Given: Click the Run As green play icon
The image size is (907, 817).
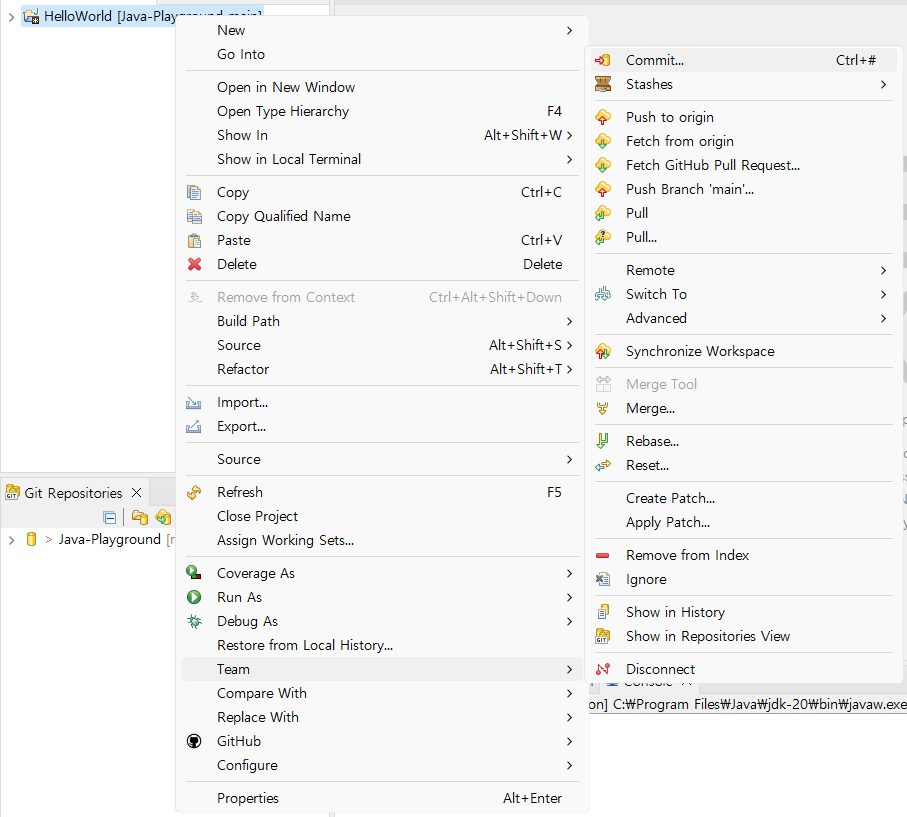Looking at the screenshot, I should (x=194, y=597).
